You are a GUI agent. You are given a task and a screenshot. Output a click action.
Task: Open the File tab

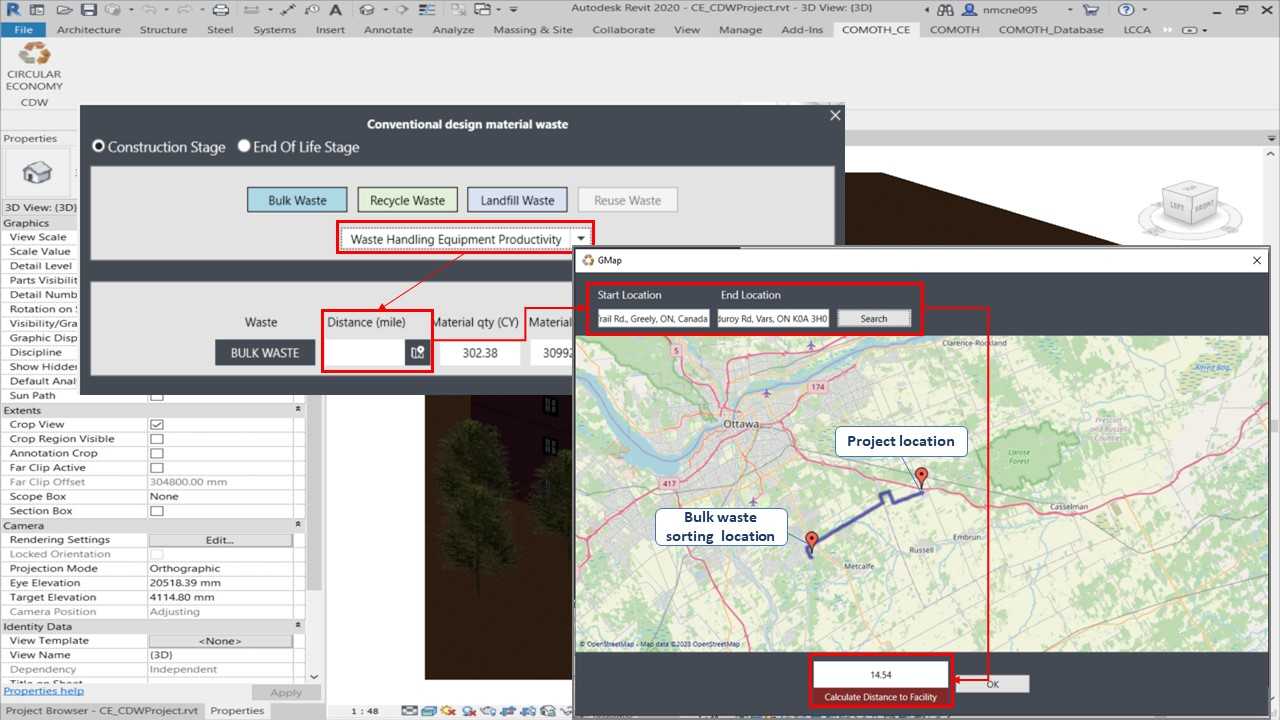coord(23,30)
